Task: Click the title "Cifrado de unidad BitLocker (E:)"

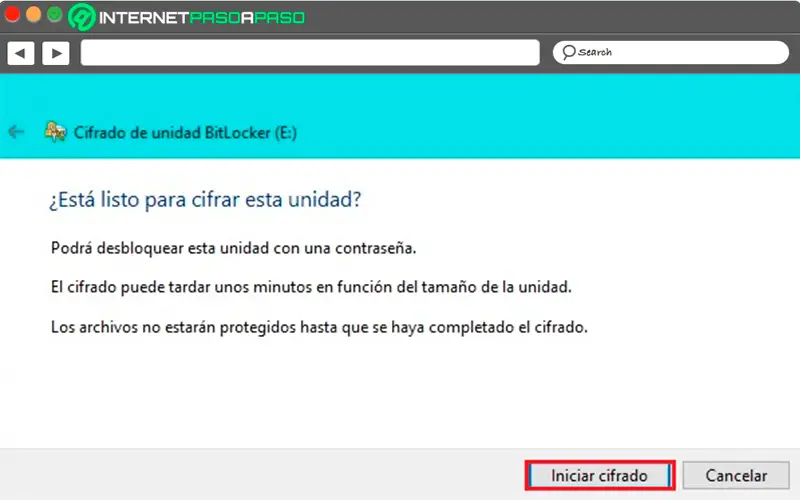Action: tap(185, 133)
